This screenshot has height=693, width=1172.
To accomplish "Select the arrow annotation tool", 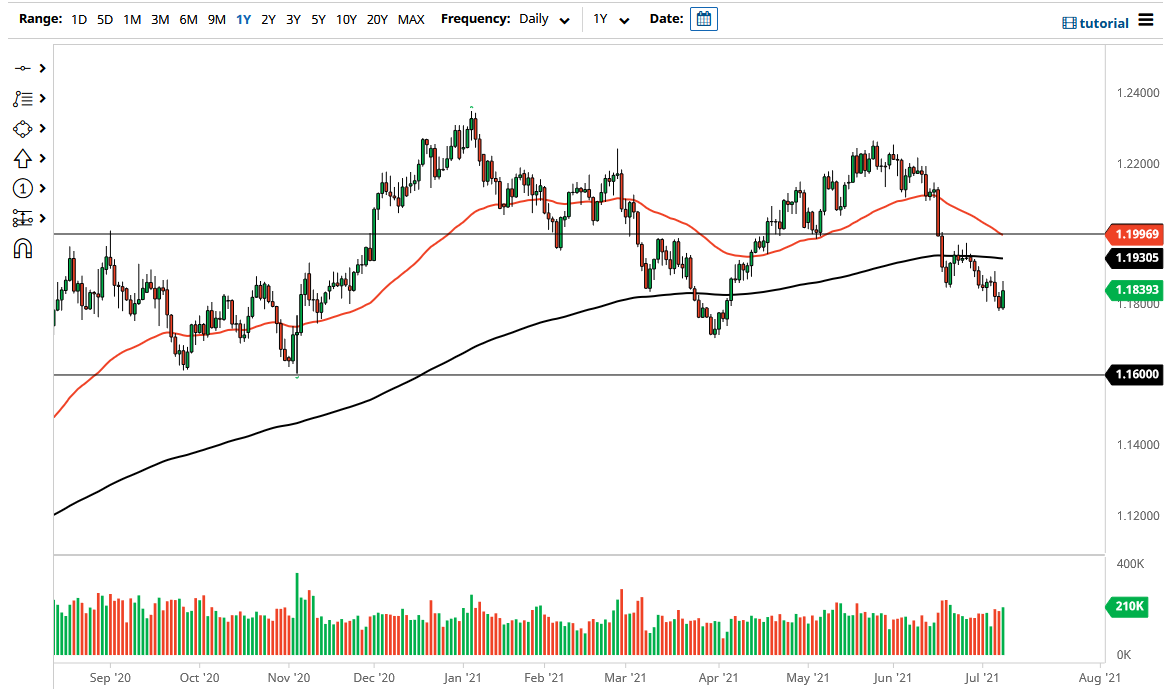I will [24, 158].
